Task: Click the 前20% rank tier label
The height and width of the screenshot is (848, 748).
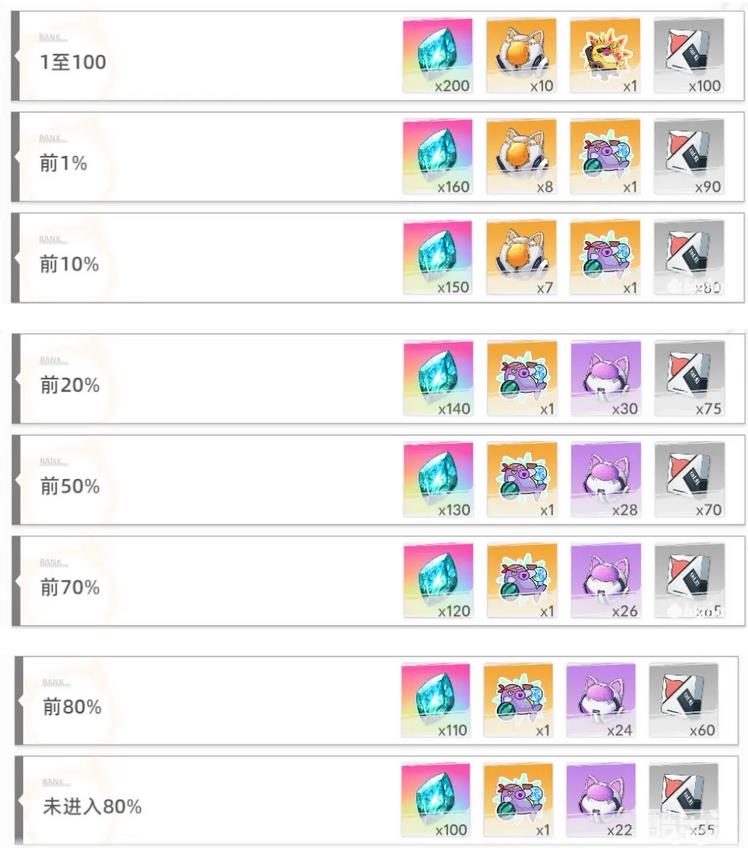Action: coord(70,386)
